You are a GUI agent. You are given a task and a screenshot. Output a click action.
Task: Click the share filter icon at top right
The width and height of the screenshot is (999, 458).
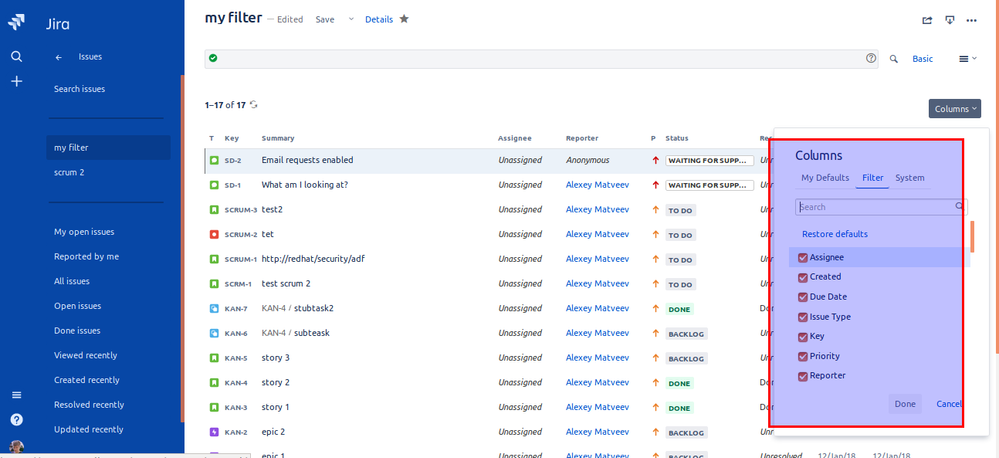tap(928, 20)
